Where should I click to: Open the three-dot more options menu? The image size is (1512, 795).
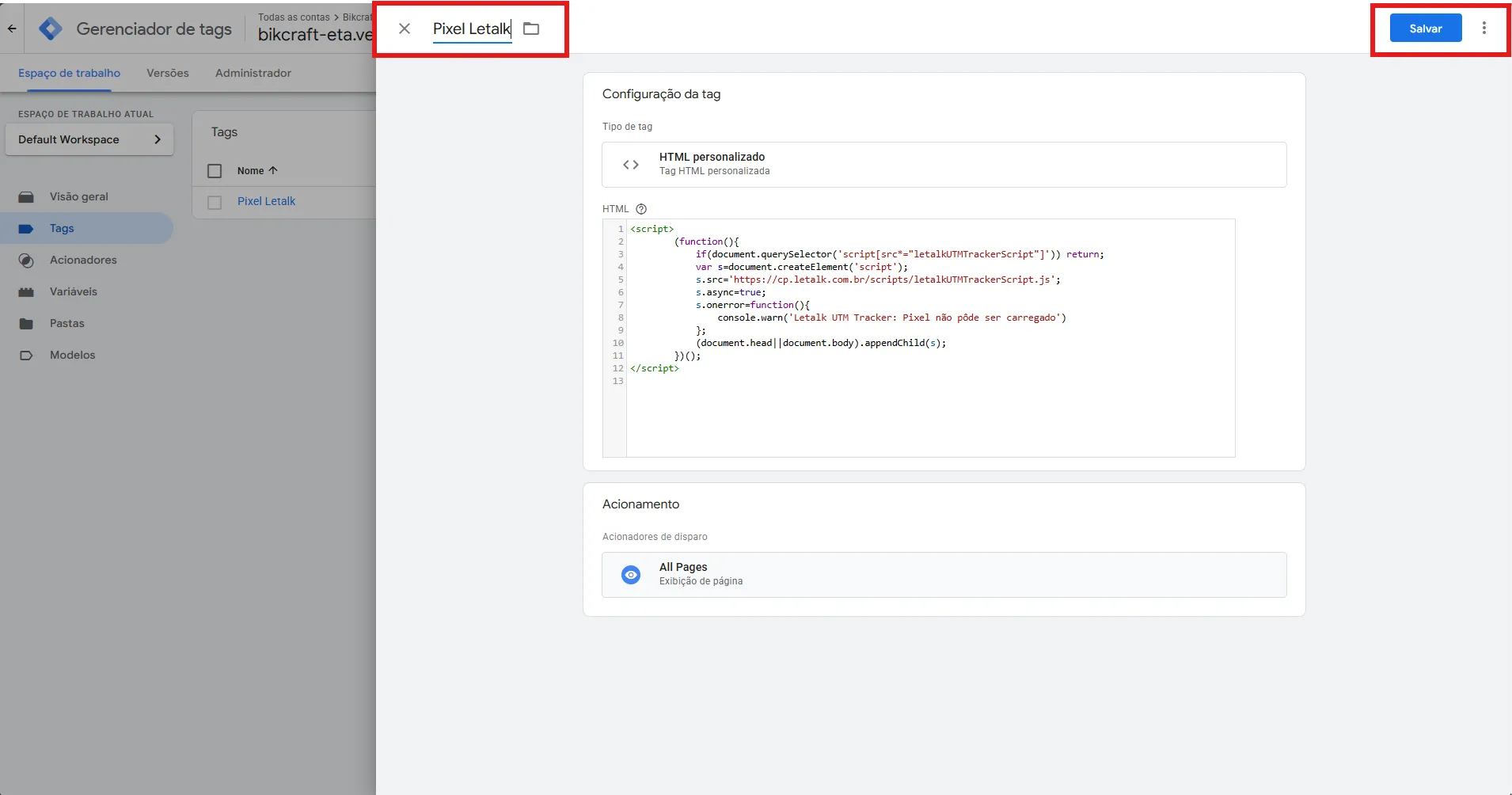[x=1484, y=29]
